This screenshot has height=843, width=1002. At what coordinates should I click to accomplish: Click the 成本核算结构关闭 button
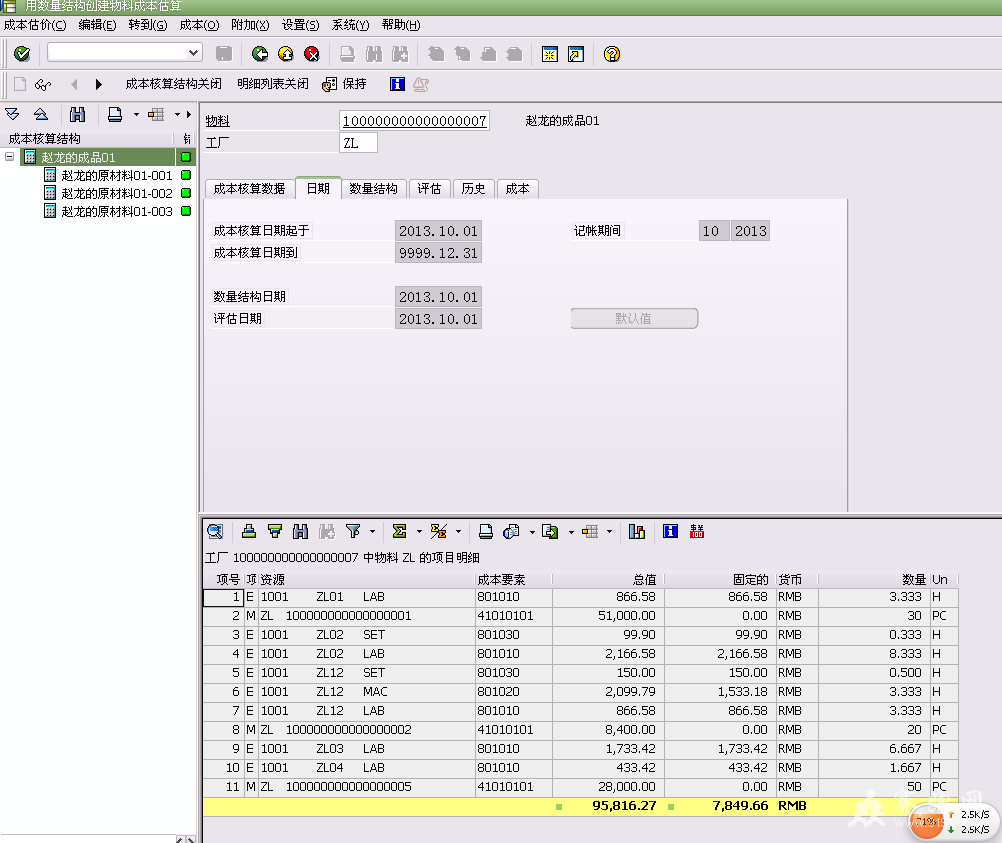point(173,84)
